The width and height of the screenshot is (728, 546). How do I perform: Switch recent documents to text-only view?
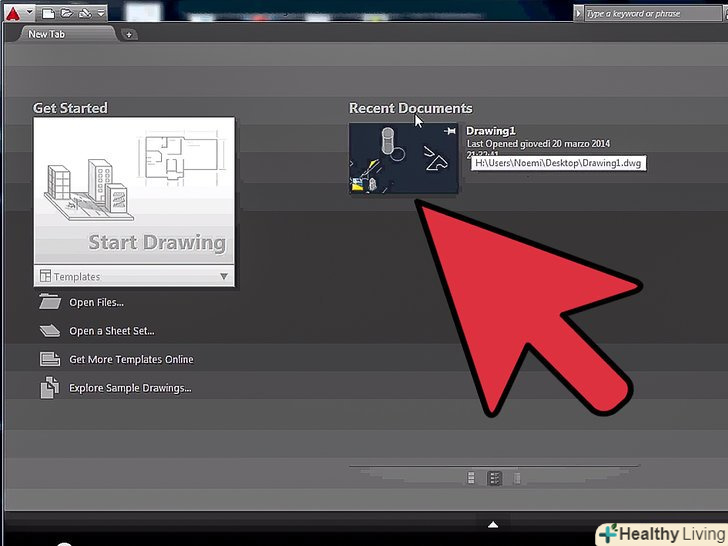pyautogui.click(x=517, y=479)
